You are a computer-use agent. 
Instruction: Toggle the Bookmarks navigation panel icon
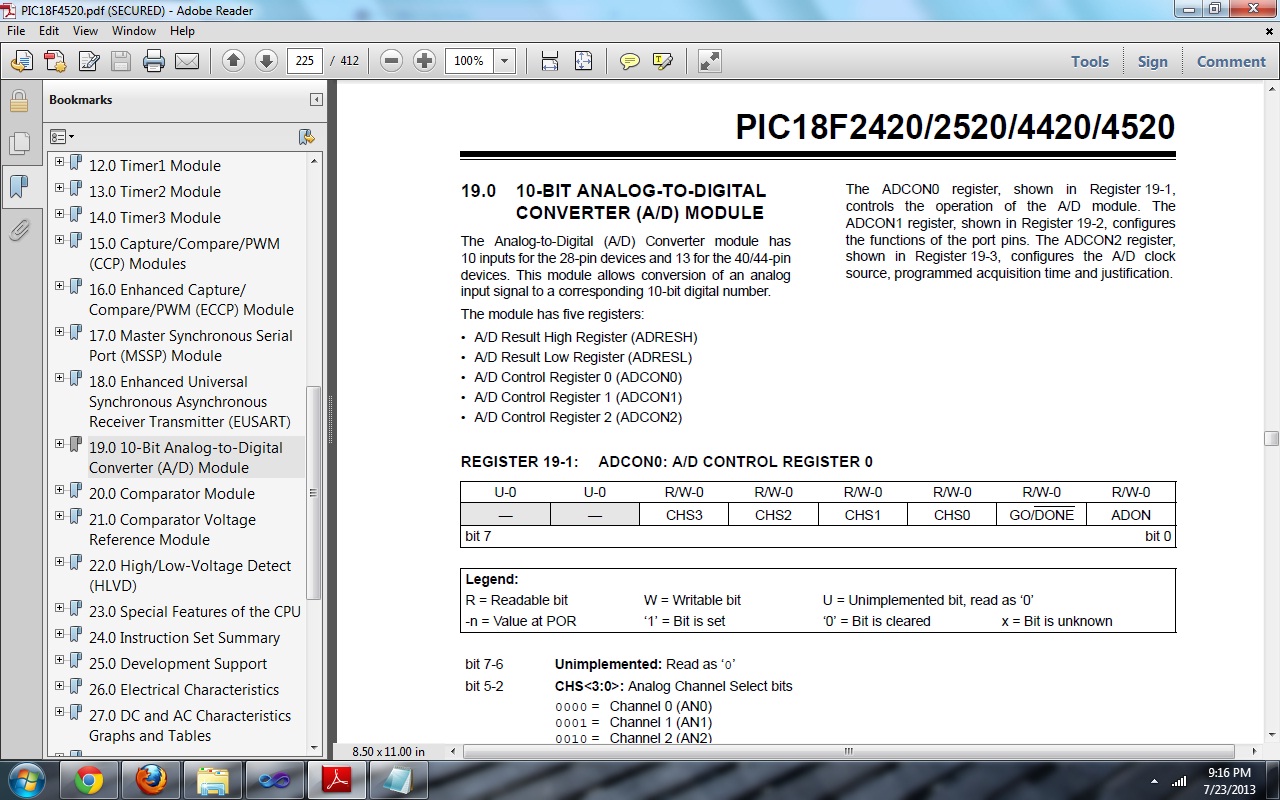click(18, 187)
